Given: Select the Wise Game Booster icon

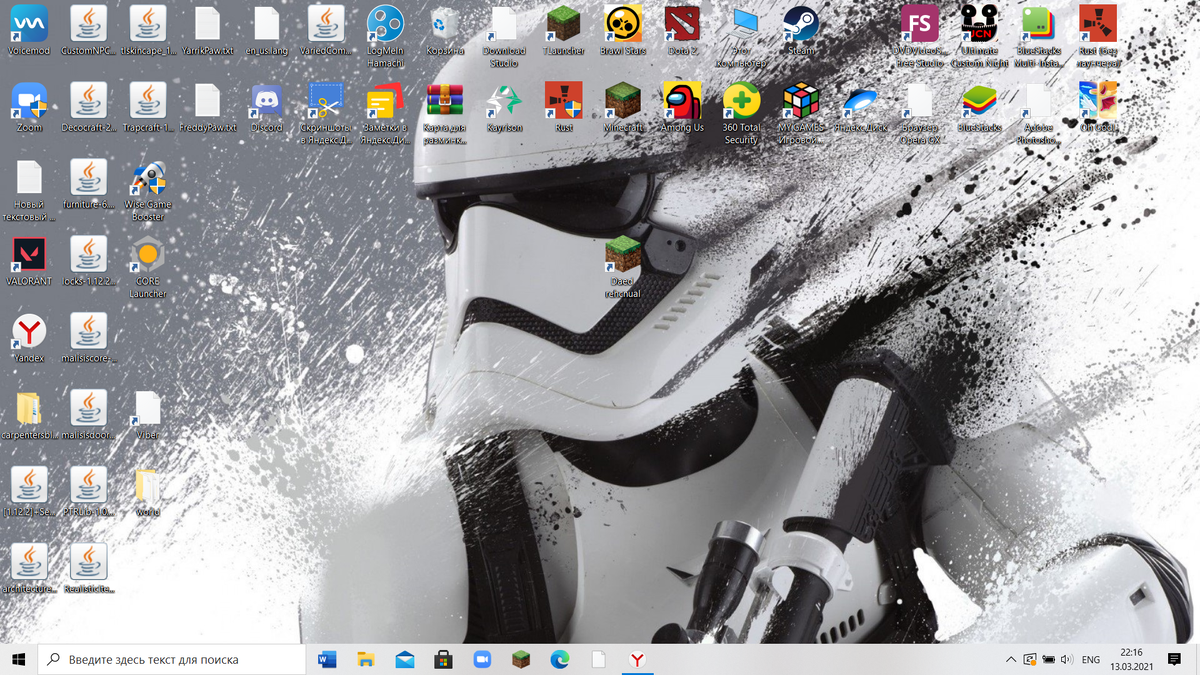Looking at the screenshot, I should point(148,190).
